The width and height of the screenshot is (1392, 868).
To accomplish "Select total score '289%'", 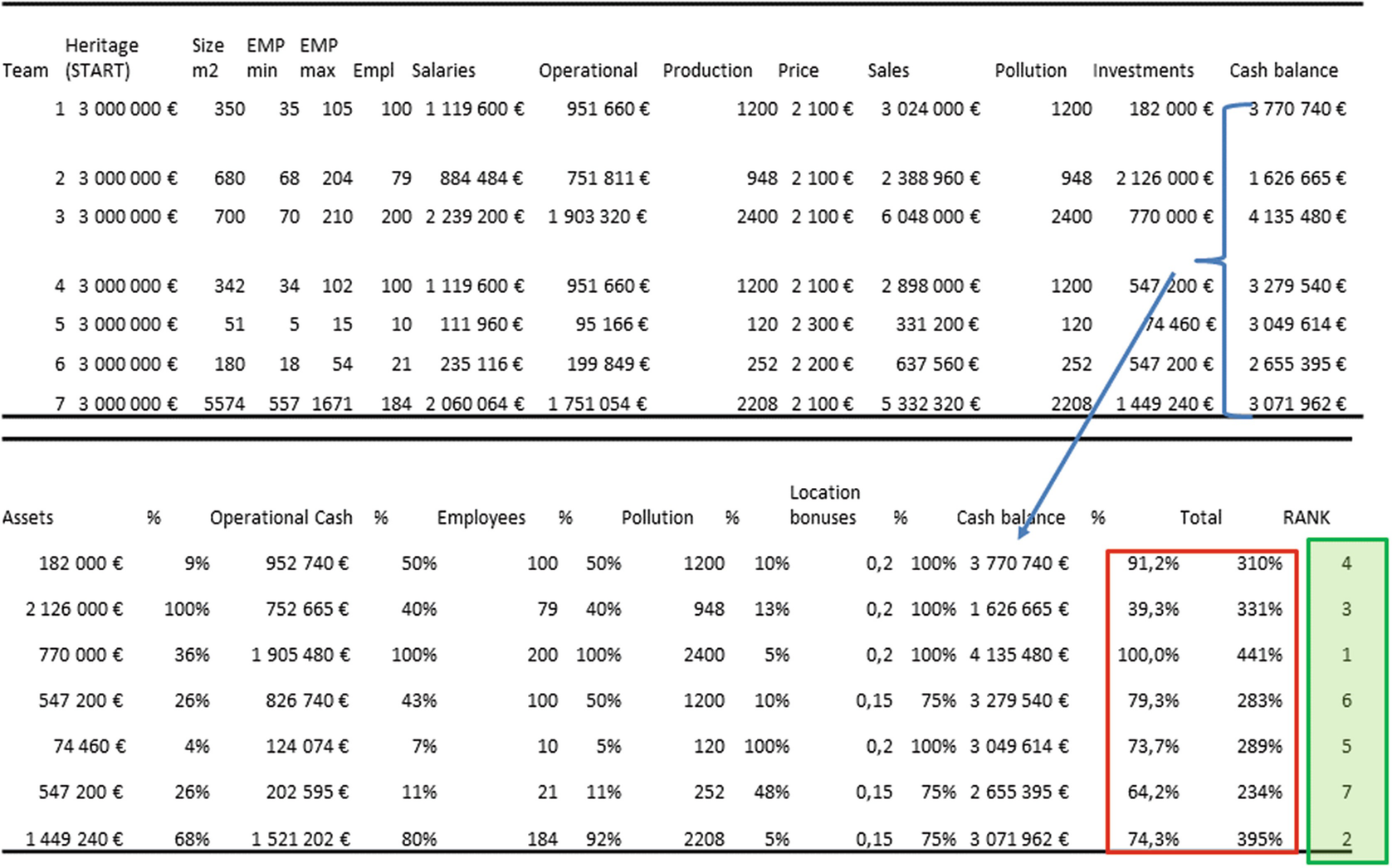I will pos(1259,746).
